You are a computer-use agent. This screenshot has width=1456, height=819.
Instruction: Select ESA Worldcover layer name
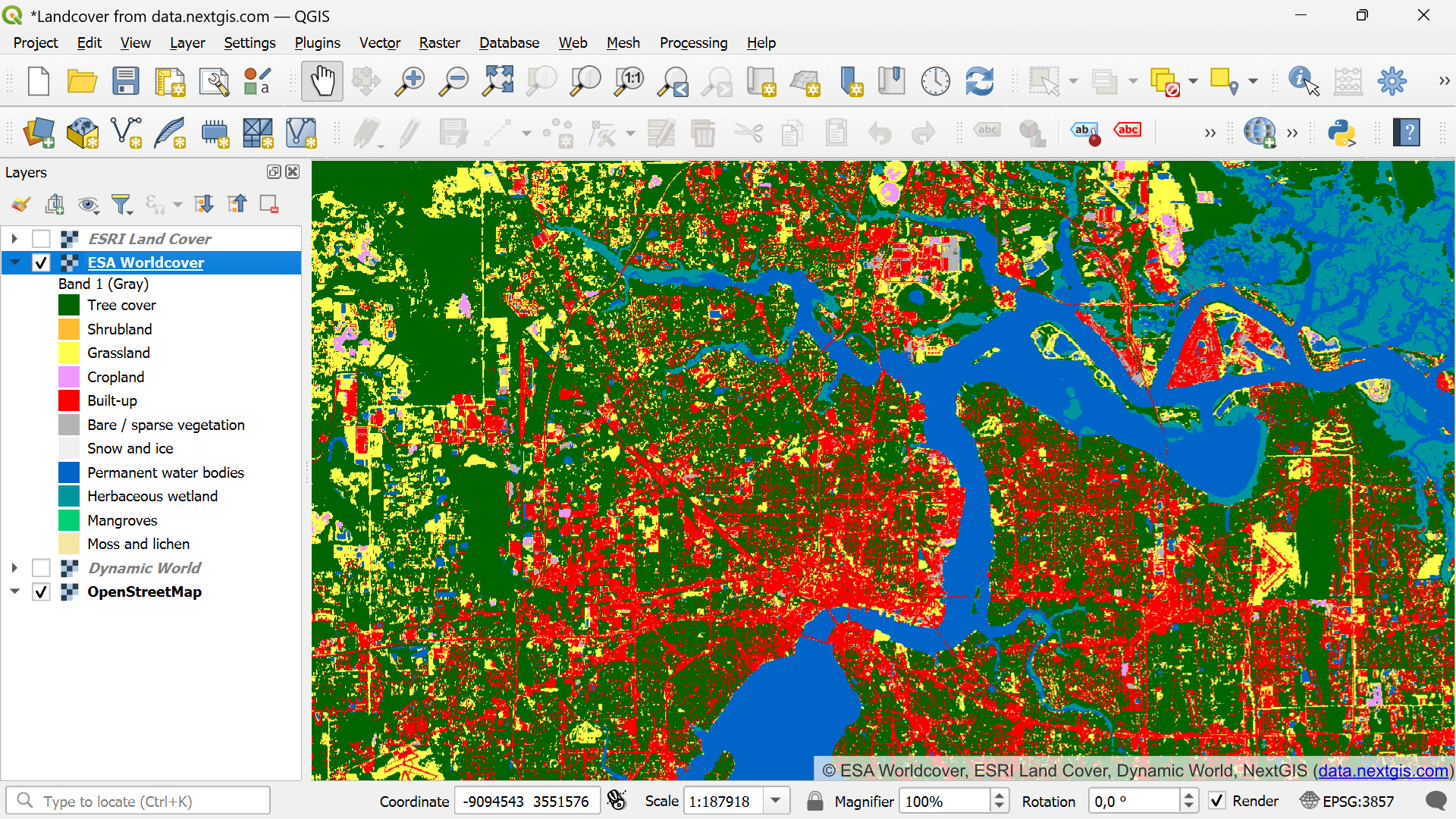146,263
